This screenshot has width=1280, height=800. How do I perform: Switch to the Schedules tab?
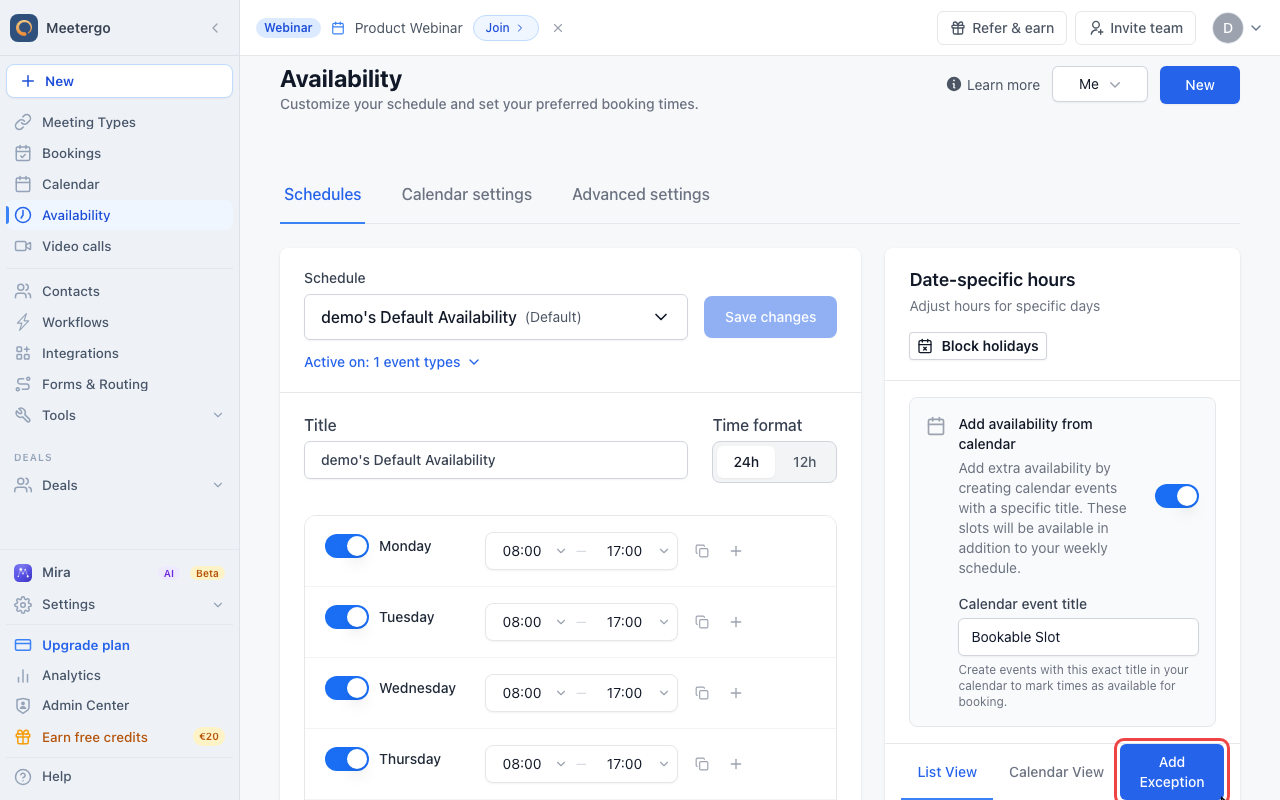322,195
